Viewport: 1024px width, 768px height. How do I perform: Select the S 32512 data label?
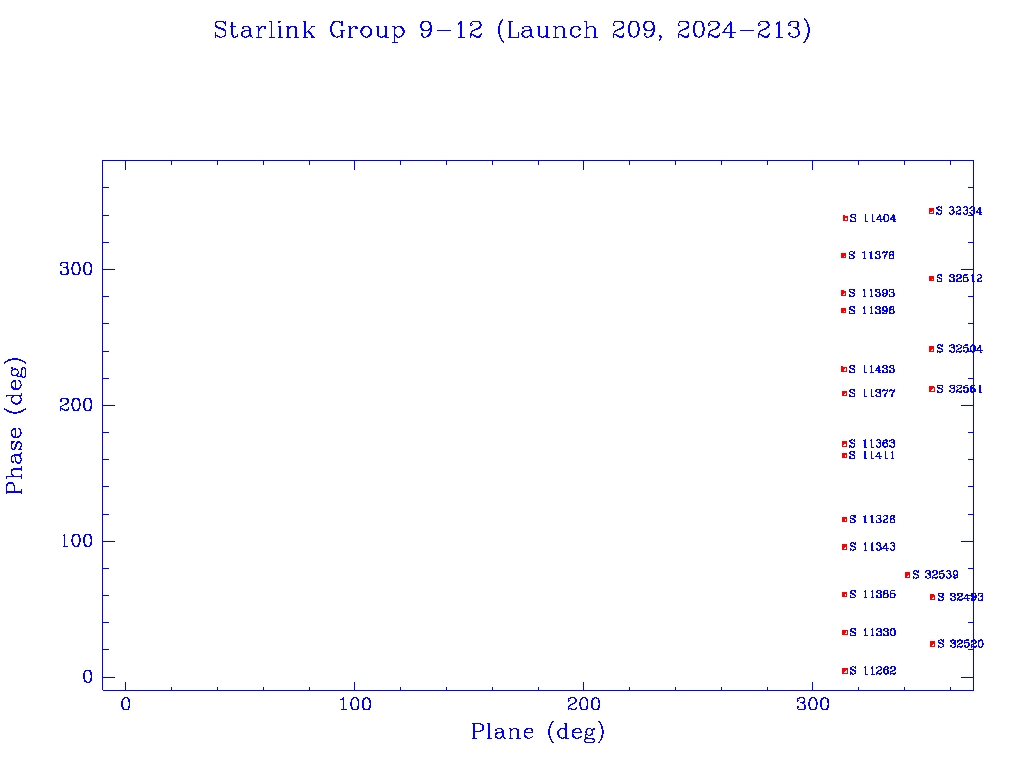[959, 278]
